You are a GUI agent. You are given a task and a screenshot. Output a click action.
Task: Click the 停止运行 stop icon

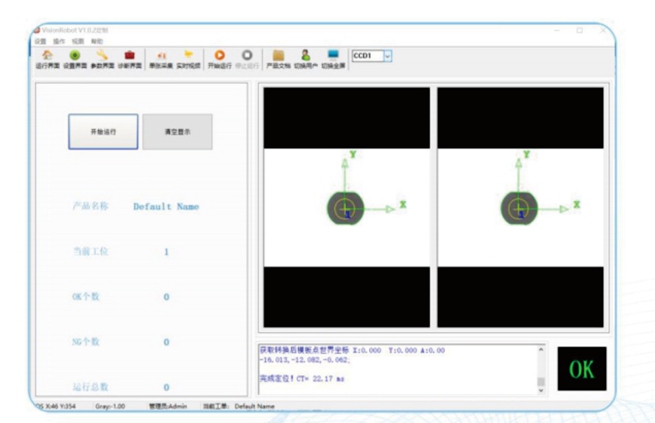point(247,58)
